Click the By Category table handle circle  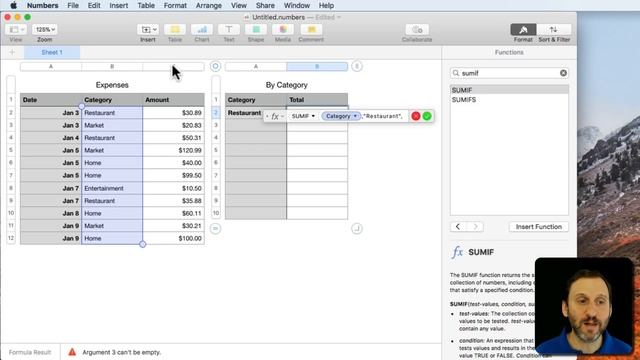tap(216, 66)
